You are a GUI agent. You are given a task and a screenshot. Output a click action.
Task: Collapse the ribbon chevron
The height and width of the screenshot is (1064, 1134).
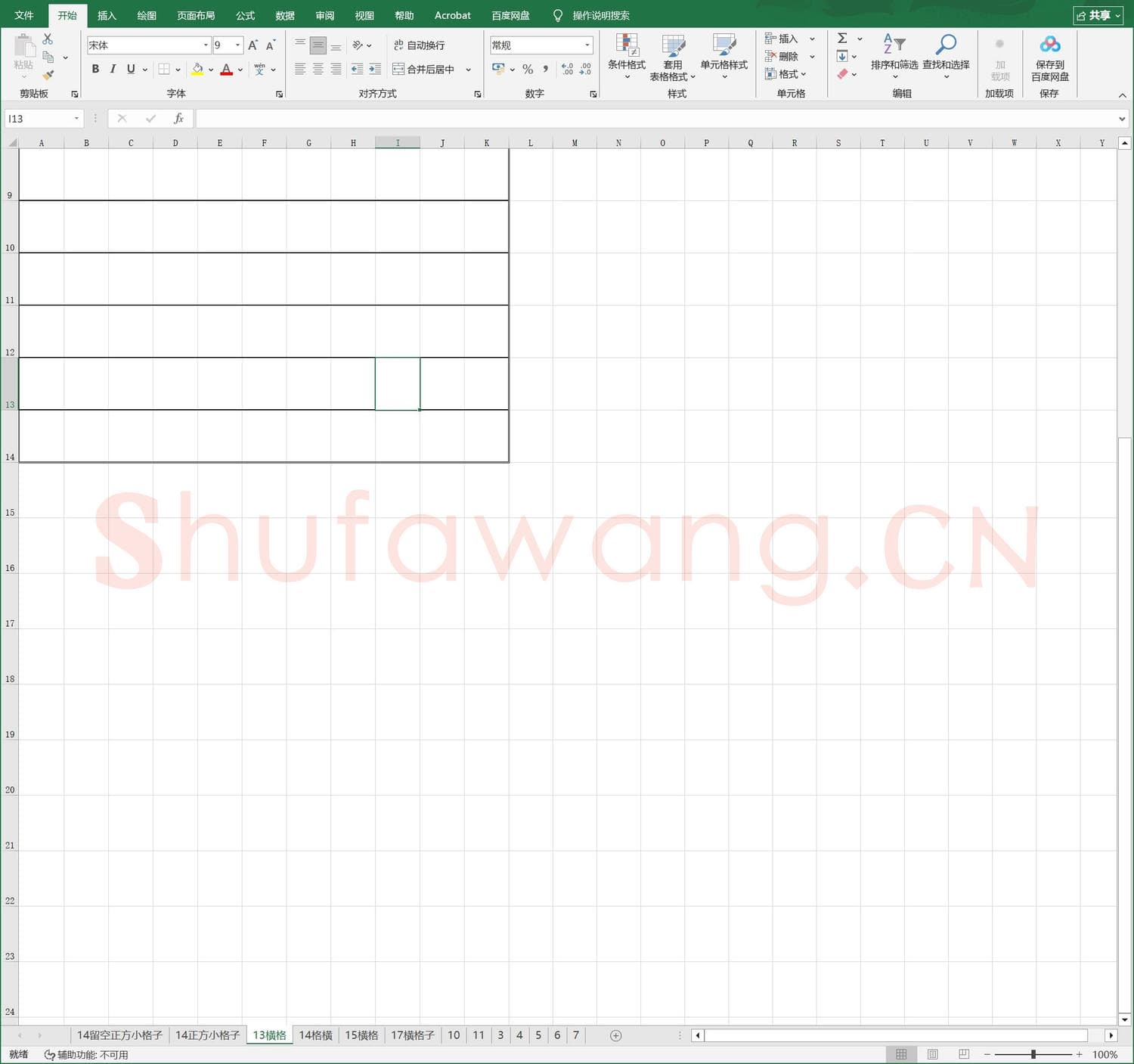click(x=1123, y=95)
